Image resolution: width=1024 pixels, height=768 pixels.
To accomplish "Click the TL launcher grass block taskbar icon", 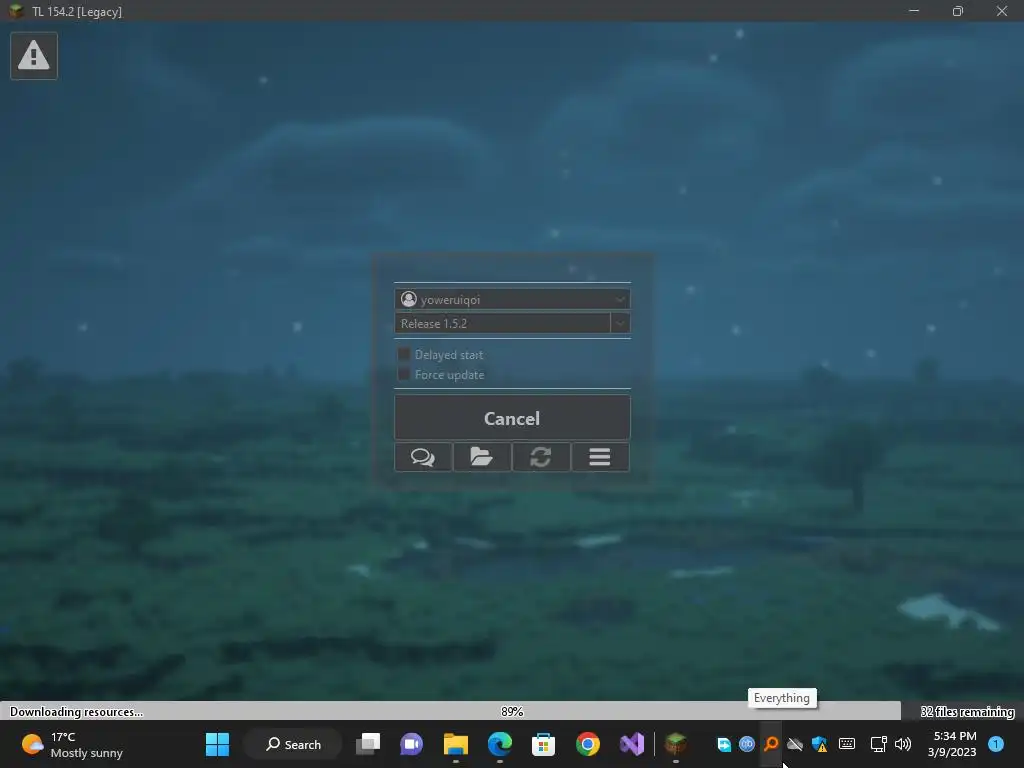I will [676, 744].
